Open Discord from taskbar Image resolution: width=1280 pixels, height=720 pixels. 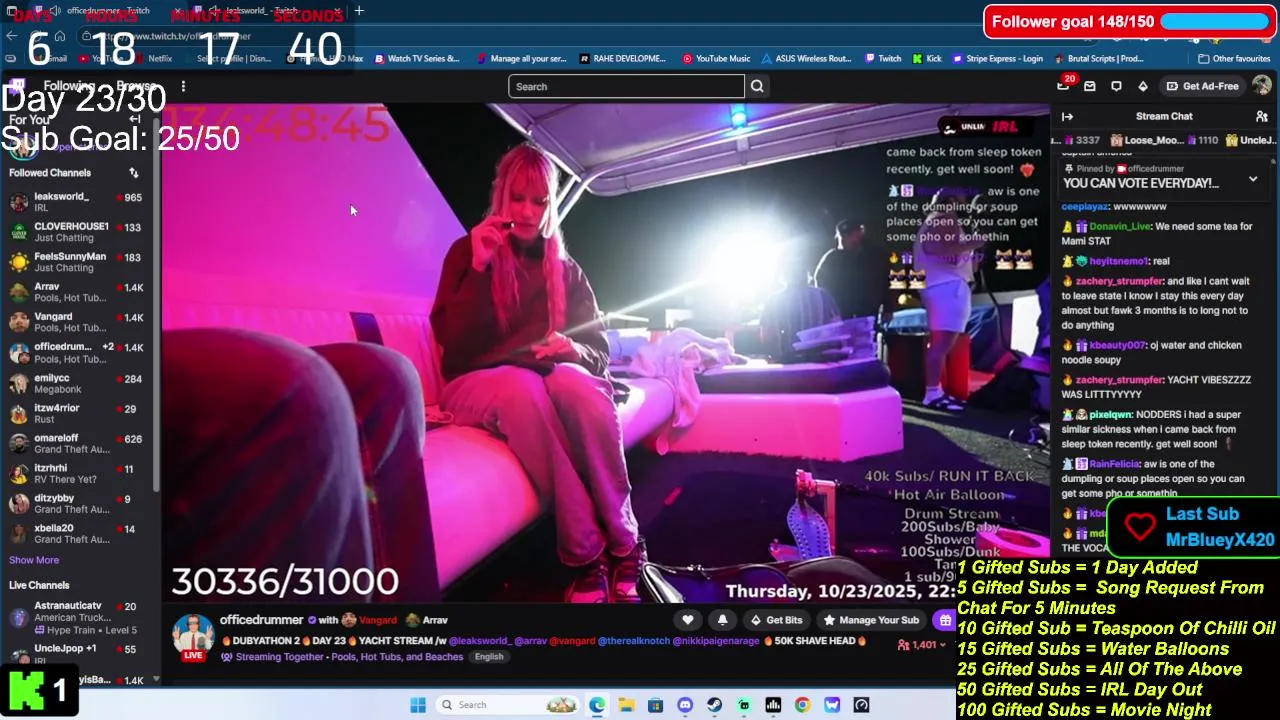(685, 705)
